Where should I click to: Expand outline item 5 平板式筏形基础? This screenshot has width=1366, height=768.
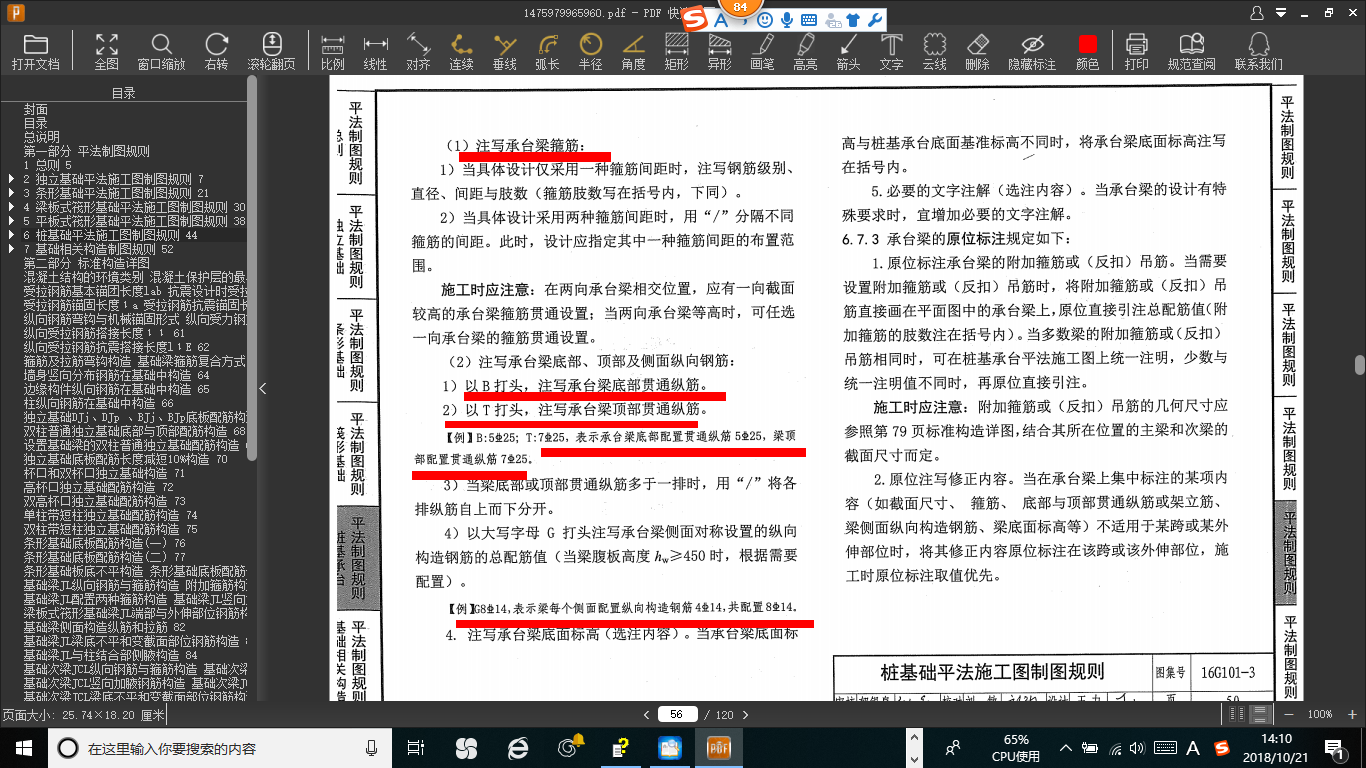click(11, 221)
